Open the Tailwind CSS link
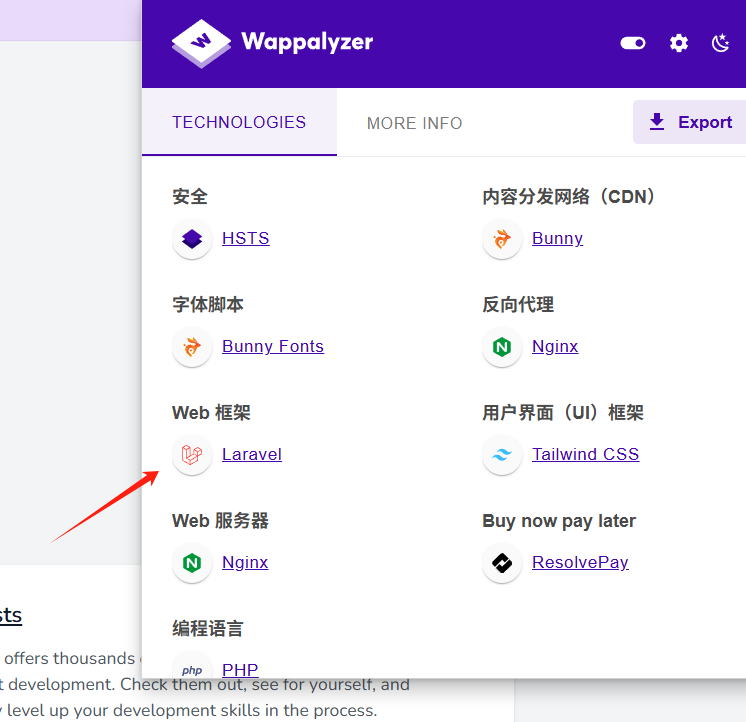Viewport: 746px width, 722px height. click(x=586, y=454)
